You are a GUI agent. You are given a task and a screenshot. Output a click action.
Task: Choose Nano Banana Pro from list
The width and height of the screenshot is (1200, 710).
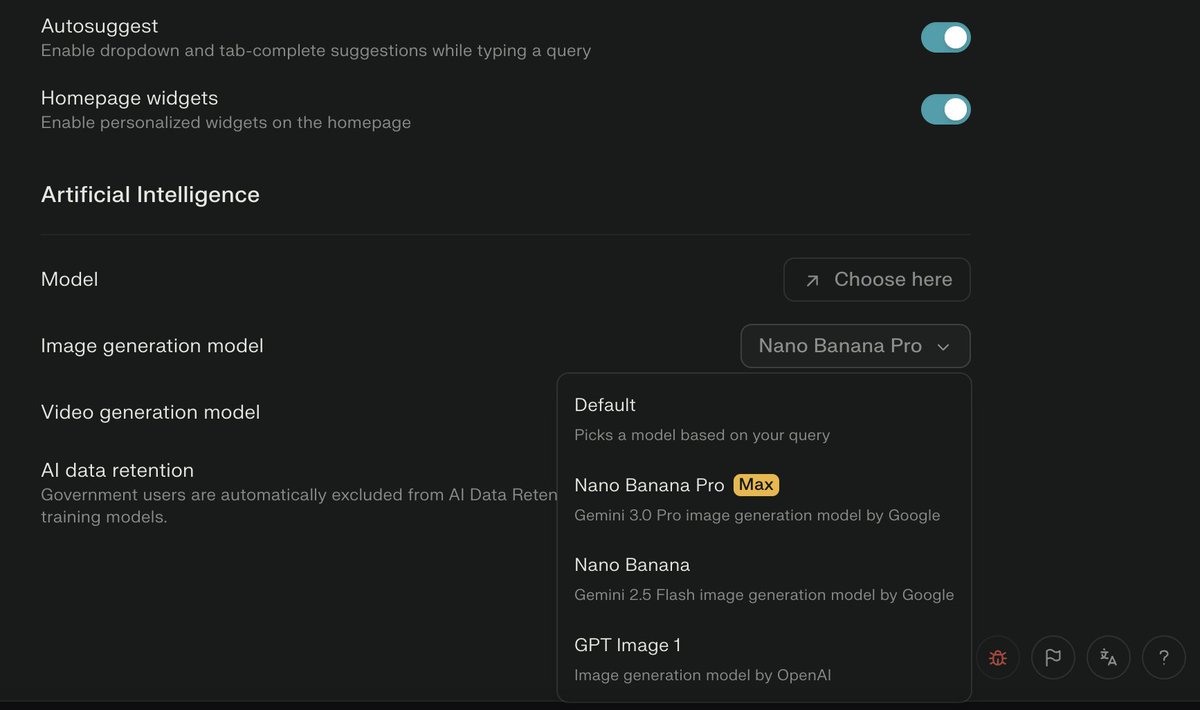(764, 499)
